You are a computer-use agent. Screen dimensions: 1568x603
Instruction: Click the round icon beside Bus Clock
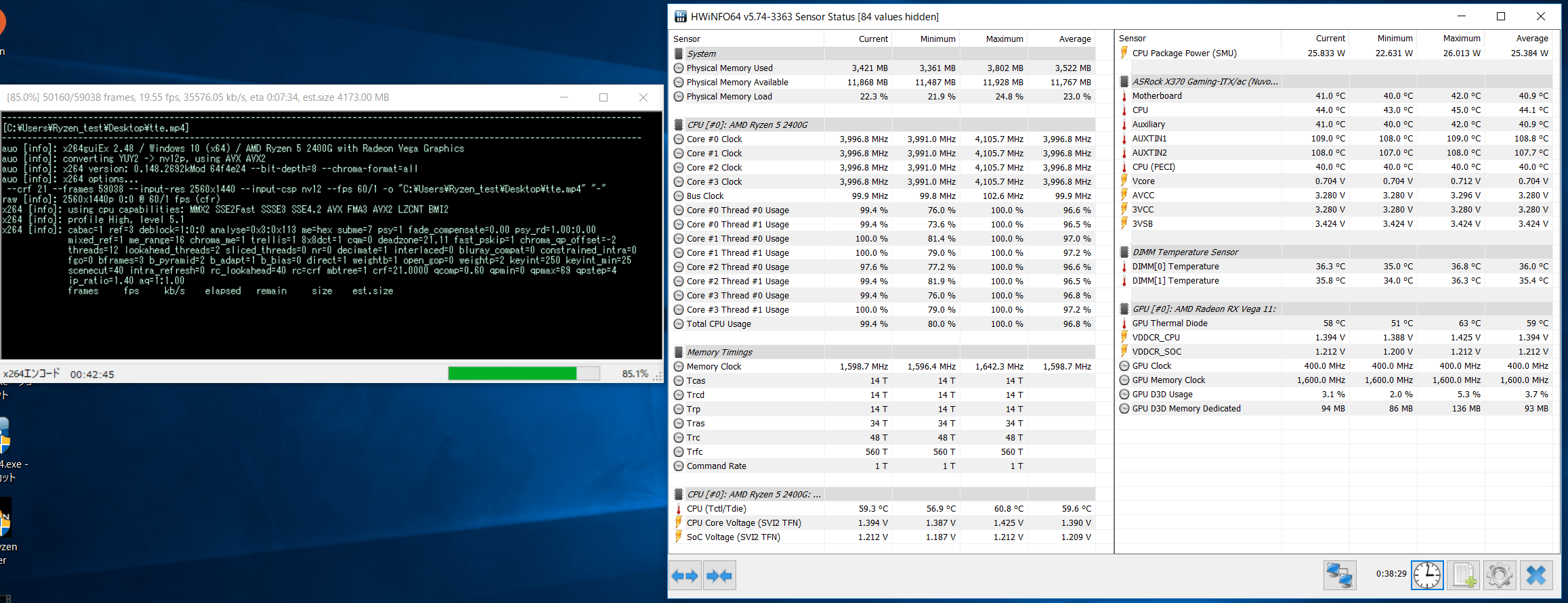(679, 196)
